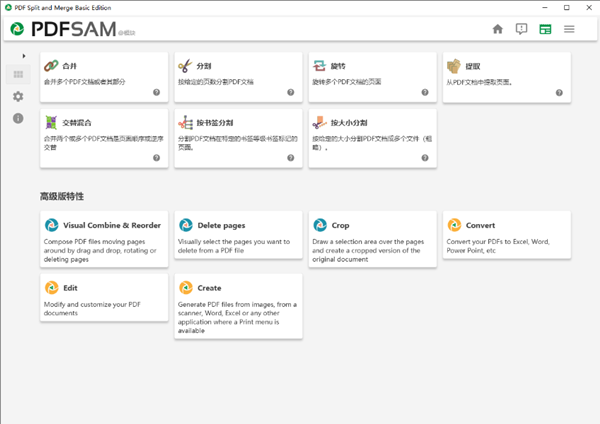Show help for the Merge module
This screenshot has height=424, width=600.
[157, 92]
